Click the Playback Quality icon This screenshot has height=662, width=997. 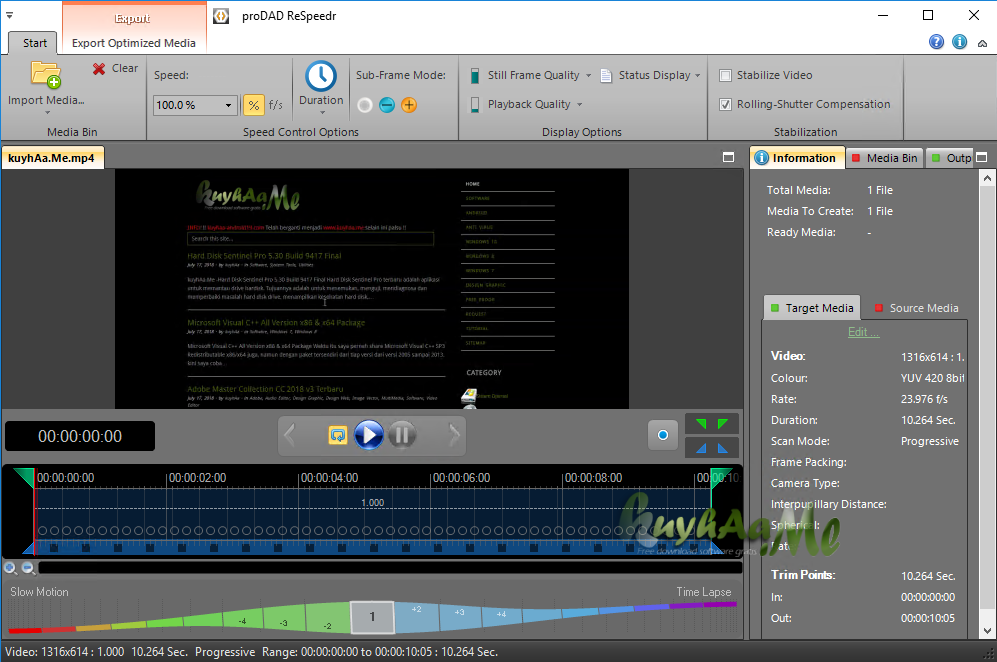click(475, 104)
